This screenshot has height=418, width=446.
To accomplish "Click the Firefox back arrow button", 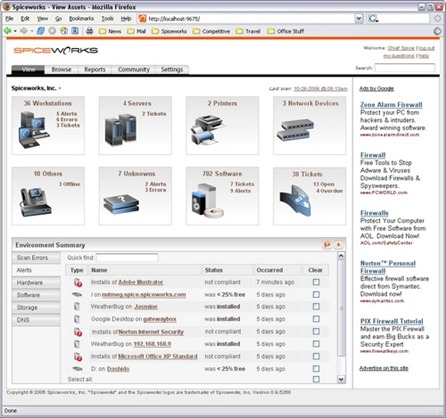I will (7, 31).
